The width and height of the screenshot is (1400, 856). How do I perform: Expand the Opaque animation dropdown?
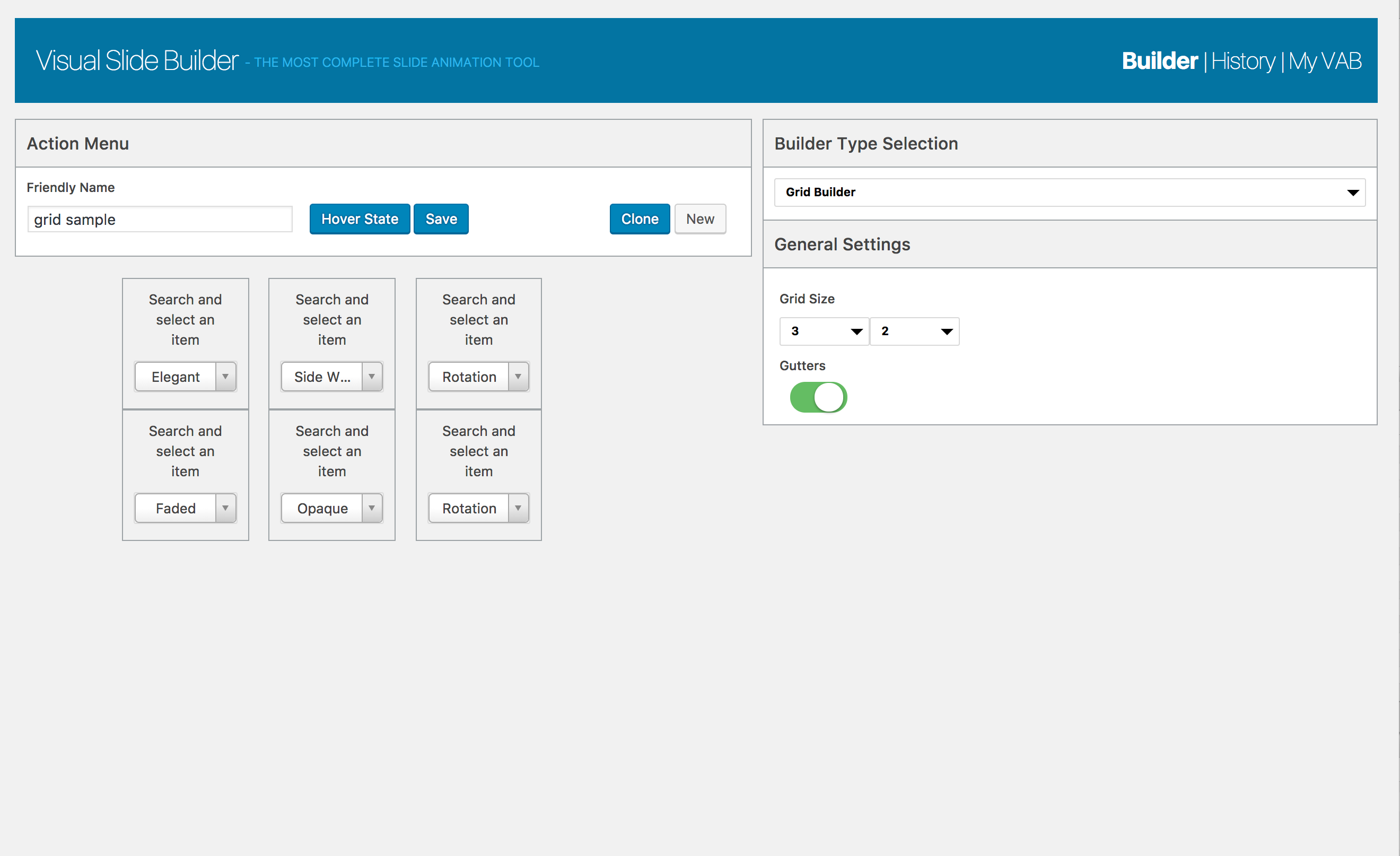331,508
